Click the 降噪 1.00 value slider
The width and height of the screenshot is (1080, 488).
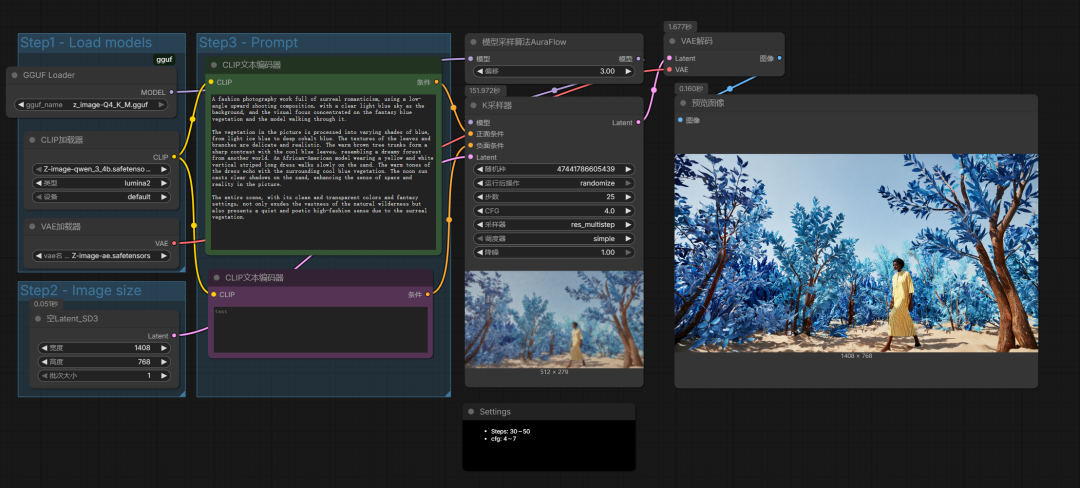coord(554,253)
